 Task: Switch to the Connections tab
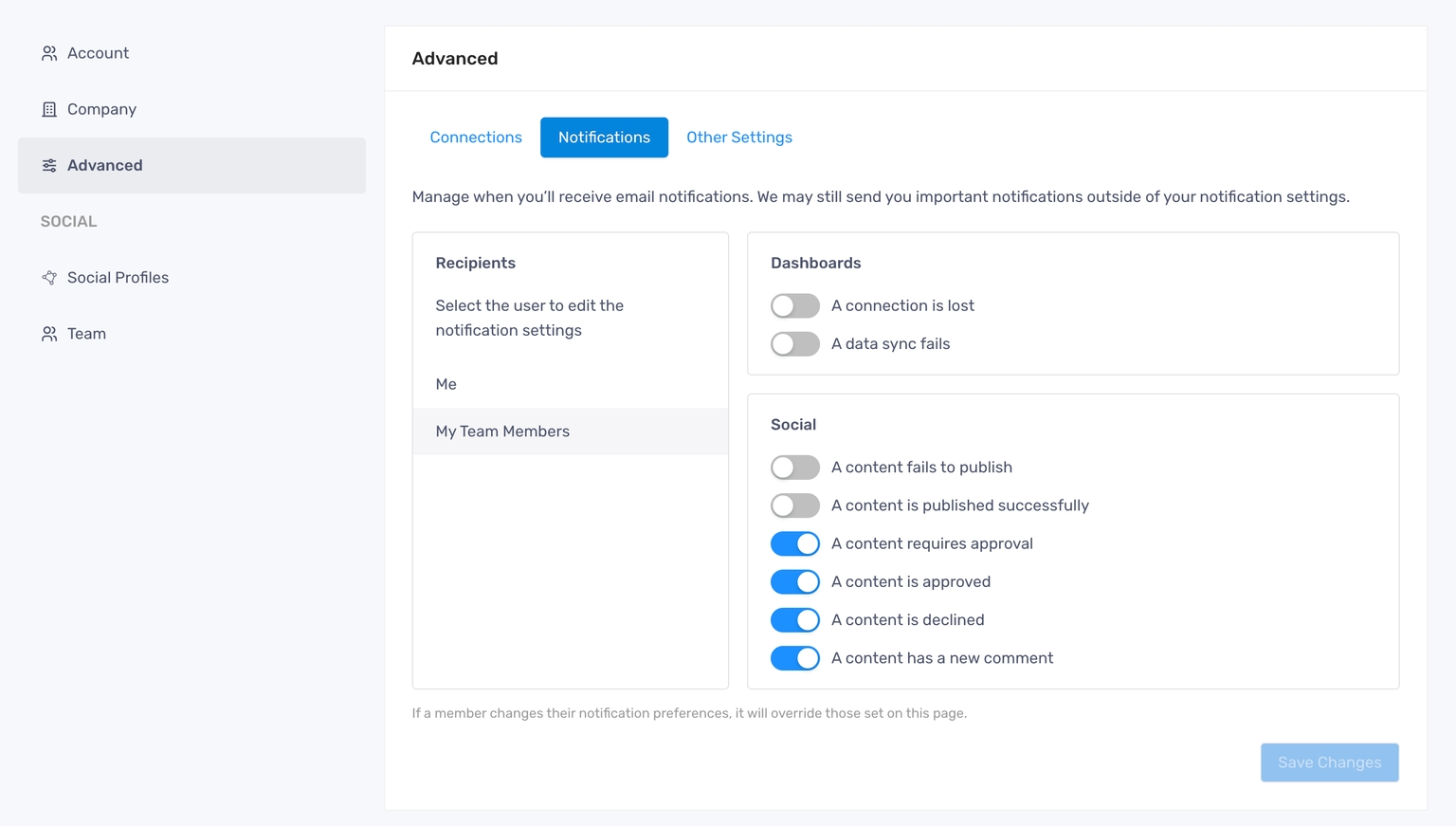(476, 138)
